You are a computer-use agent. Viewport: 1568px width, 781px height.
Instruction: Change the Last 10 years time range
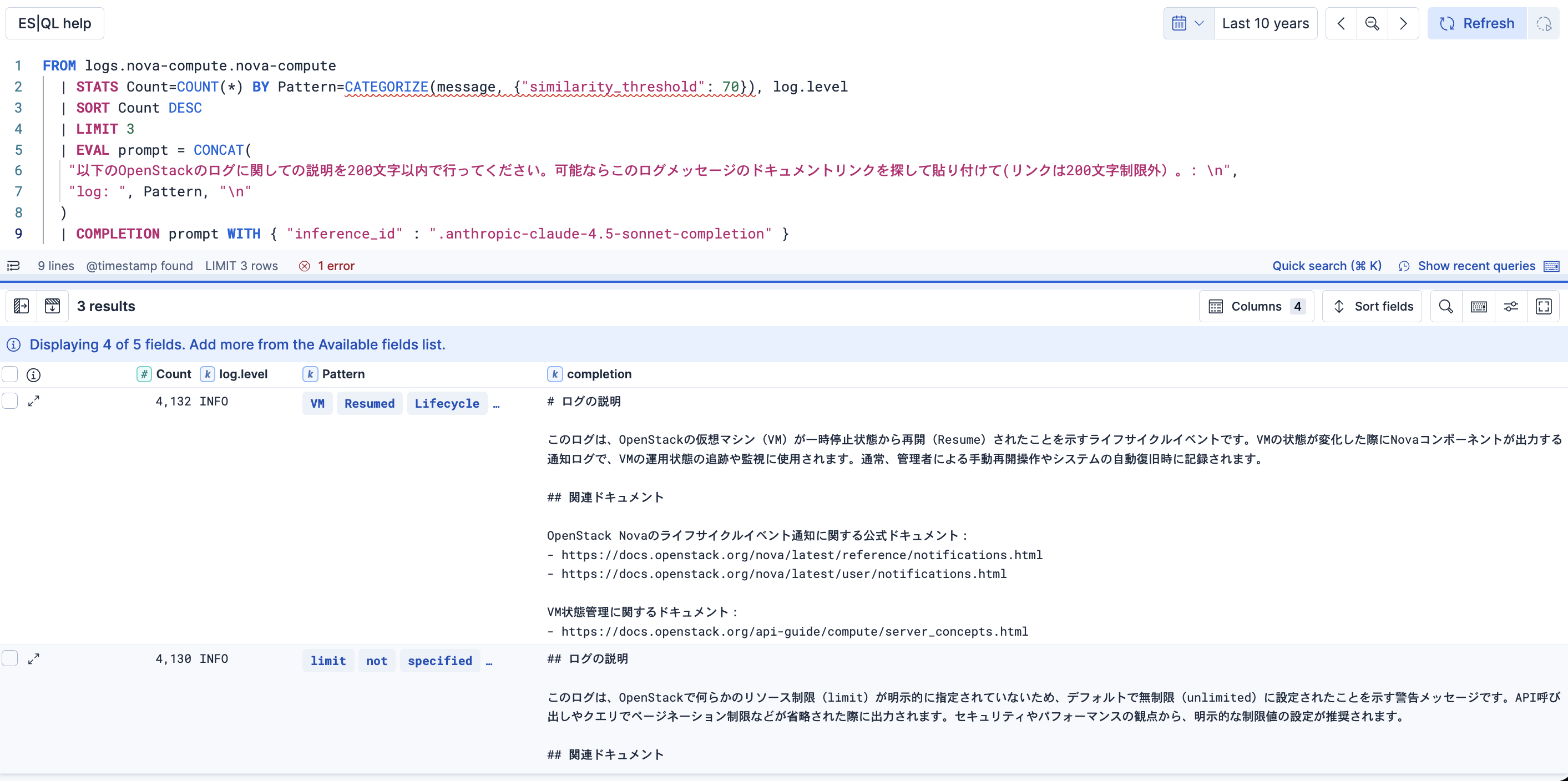click(x=1266, y=23)
